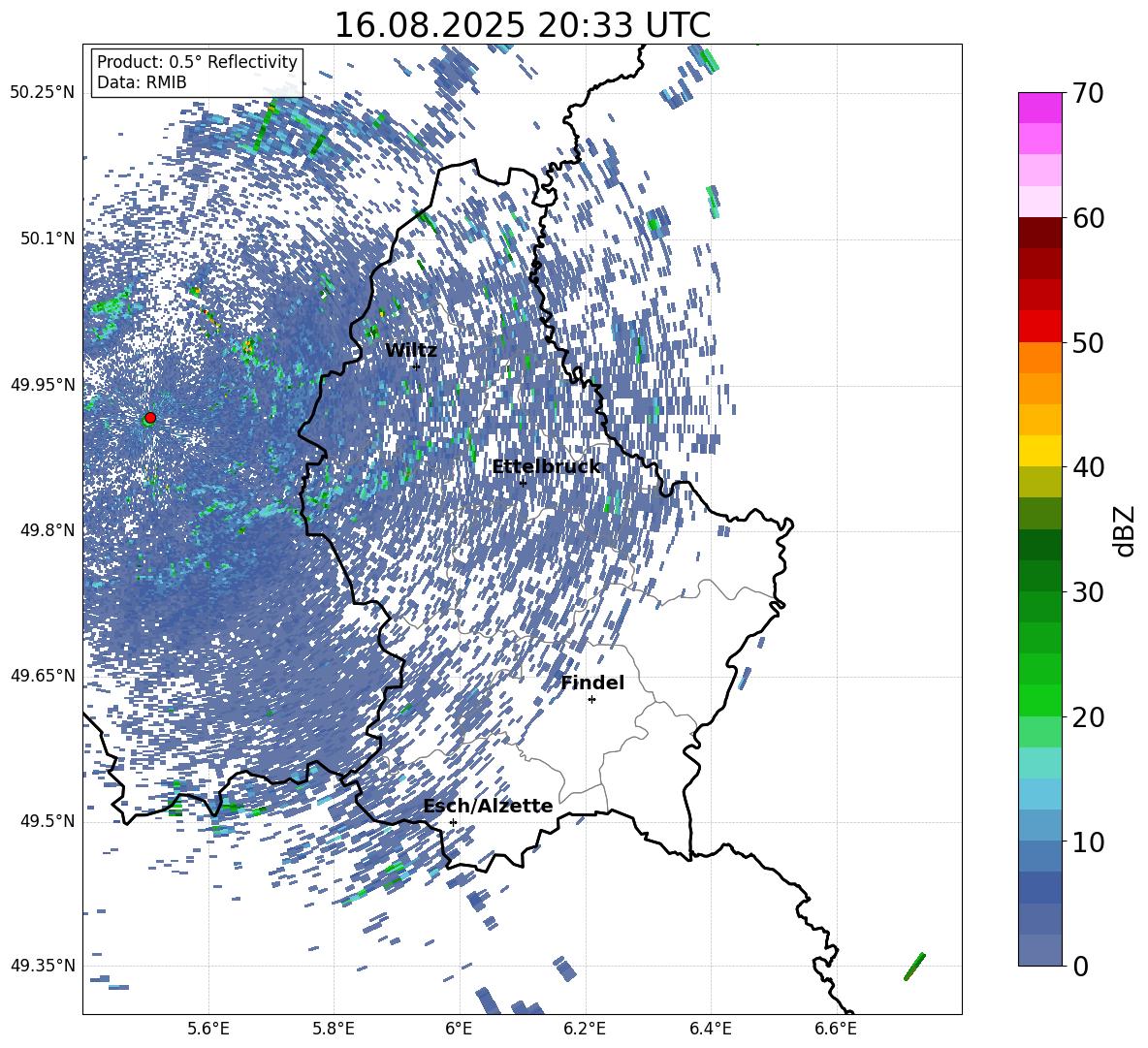Click the 6.4°E longitude label
Viewport: 1148px width, 1048px height.
(x=710, y=1029)
